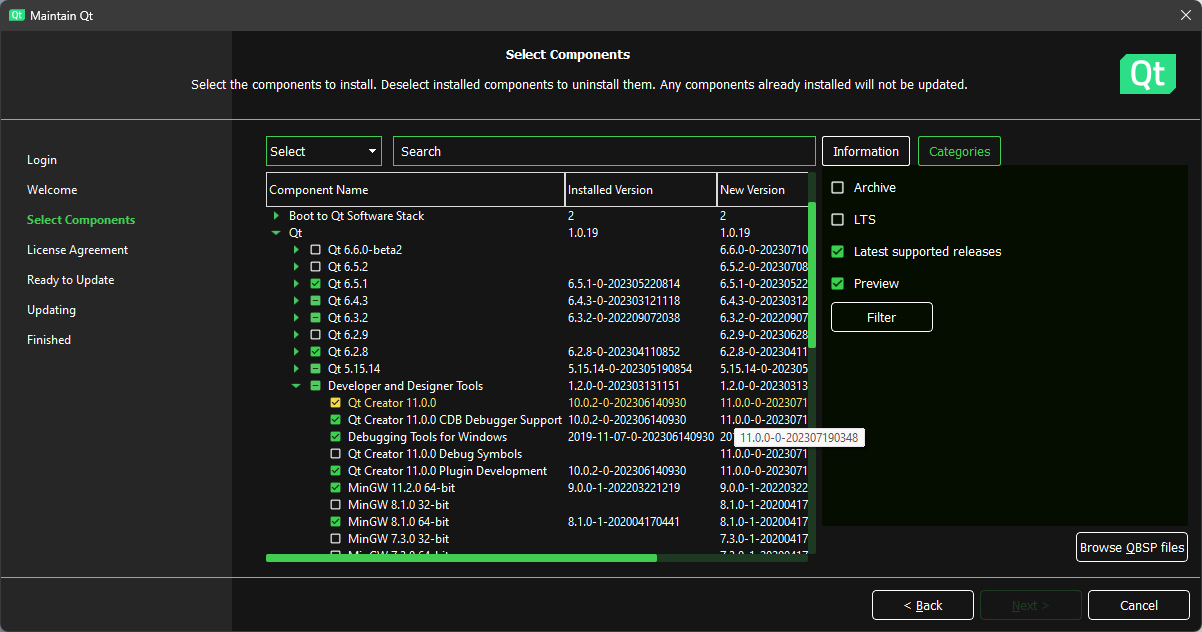The width and height of the screenshot is (1202, 632).
Task: Open the Select dropdown
Action: pos(324,151)
